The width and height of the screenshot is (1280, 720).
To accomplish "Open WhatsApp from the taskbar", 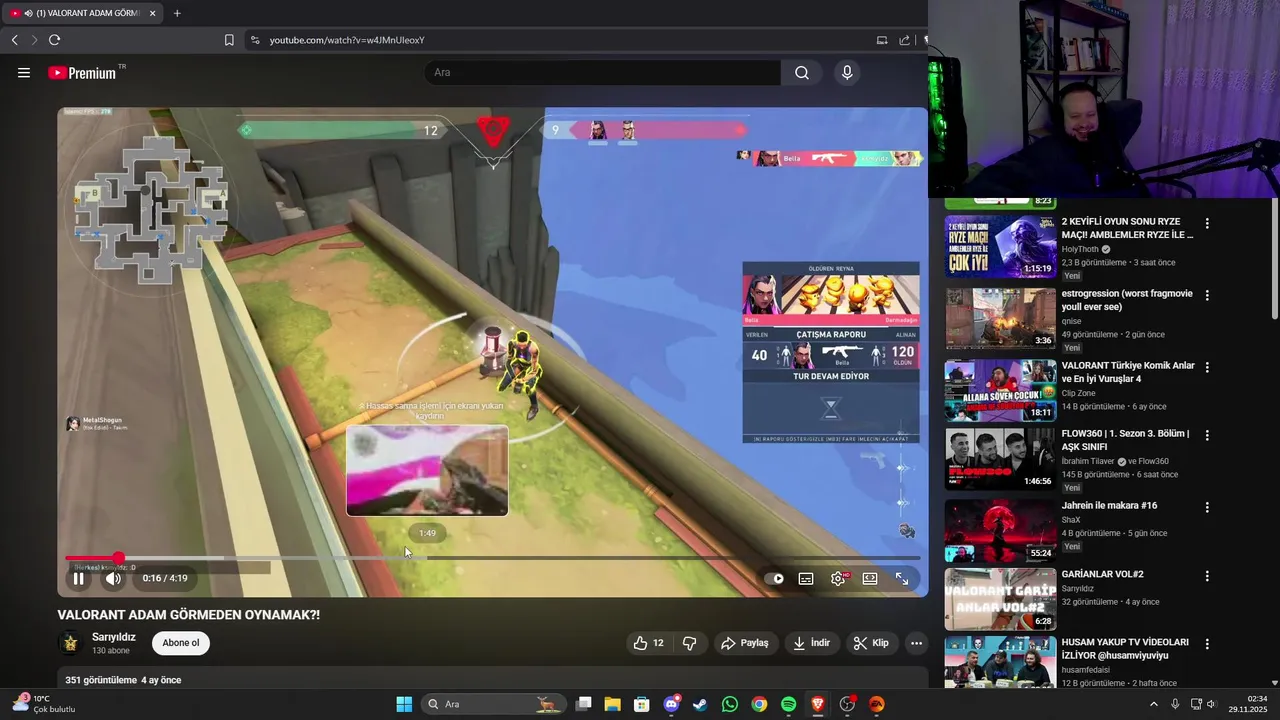I will 730,704.
